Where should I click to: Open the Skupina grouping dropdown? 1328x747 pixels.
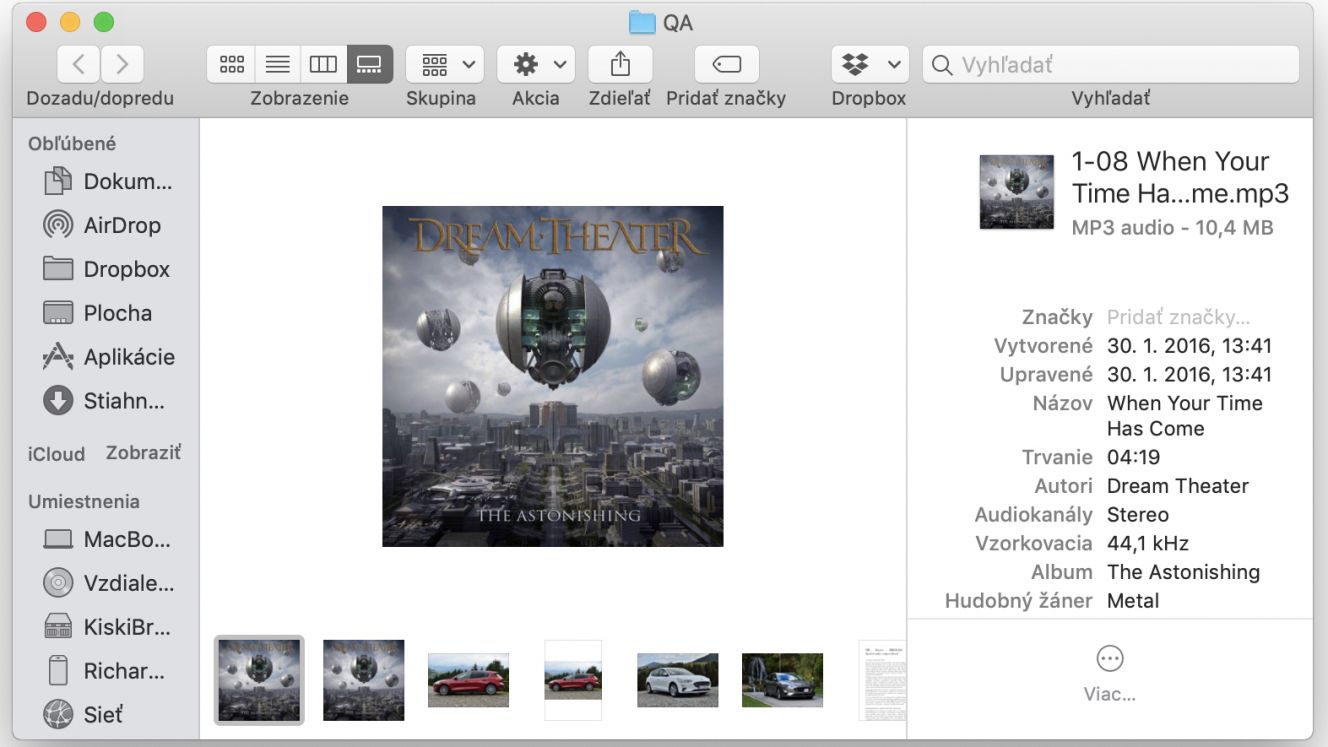tap(445, 64)
